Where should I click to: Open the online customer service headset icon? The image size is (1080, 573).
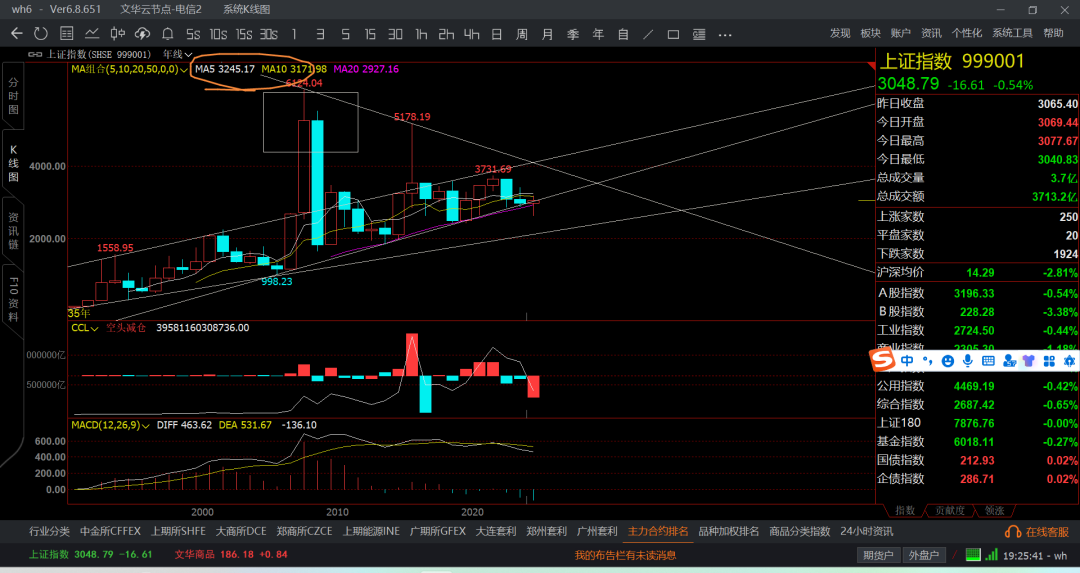click(x=1012, y=532)
